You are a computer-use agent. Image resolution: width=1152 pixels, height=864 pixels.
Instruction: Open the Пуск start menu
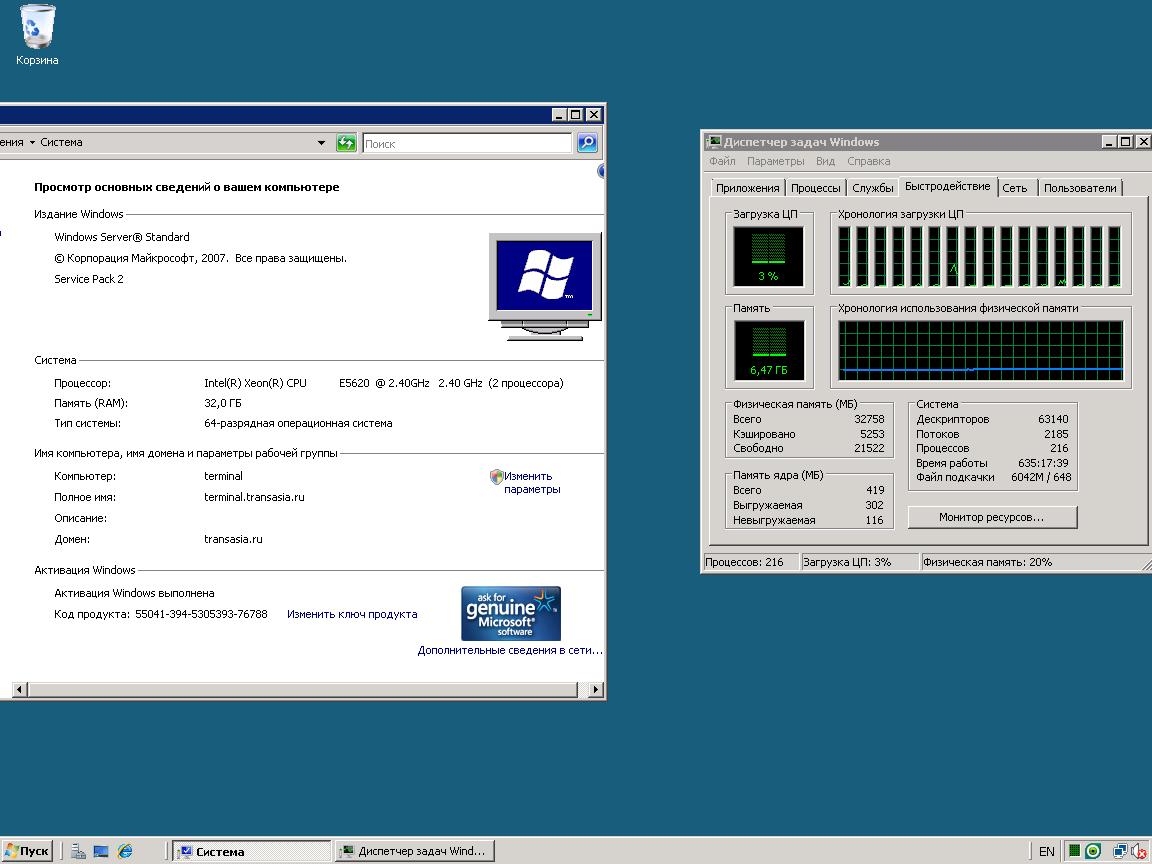tap(27, 851)
